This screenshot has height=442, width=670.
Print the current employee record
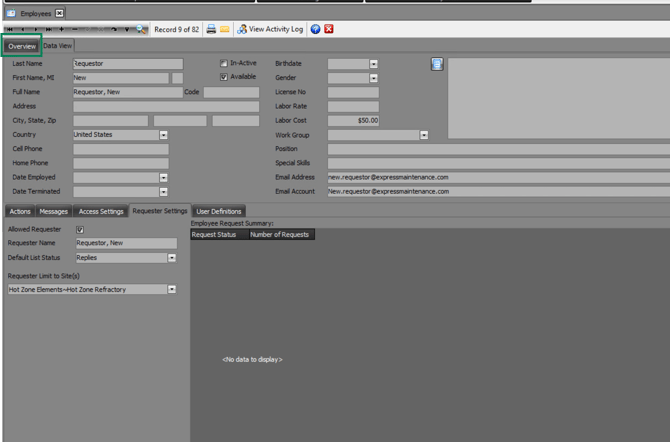click(x=211, y=29)
